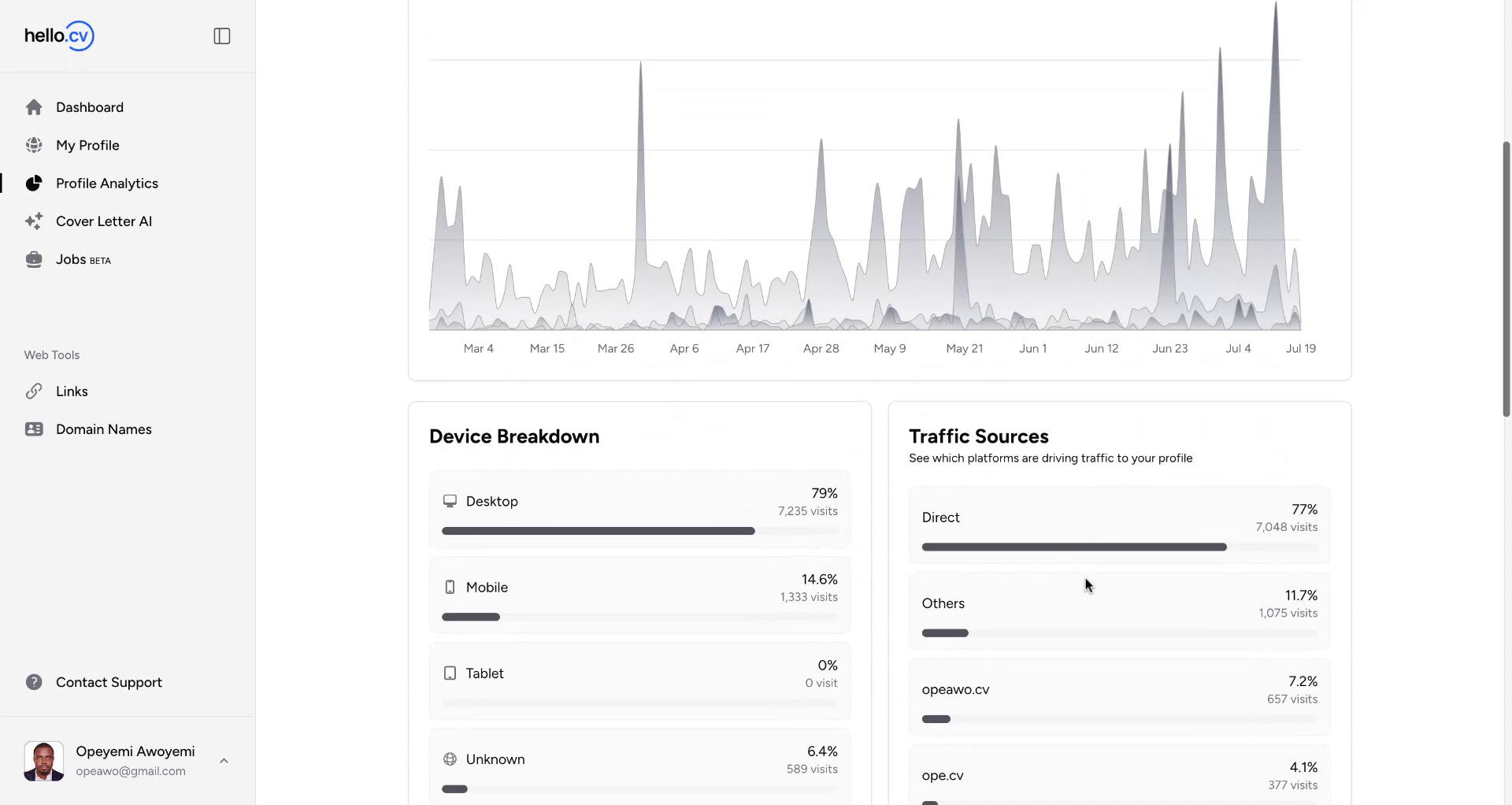Expand the Direct traffic source row

1118,525
